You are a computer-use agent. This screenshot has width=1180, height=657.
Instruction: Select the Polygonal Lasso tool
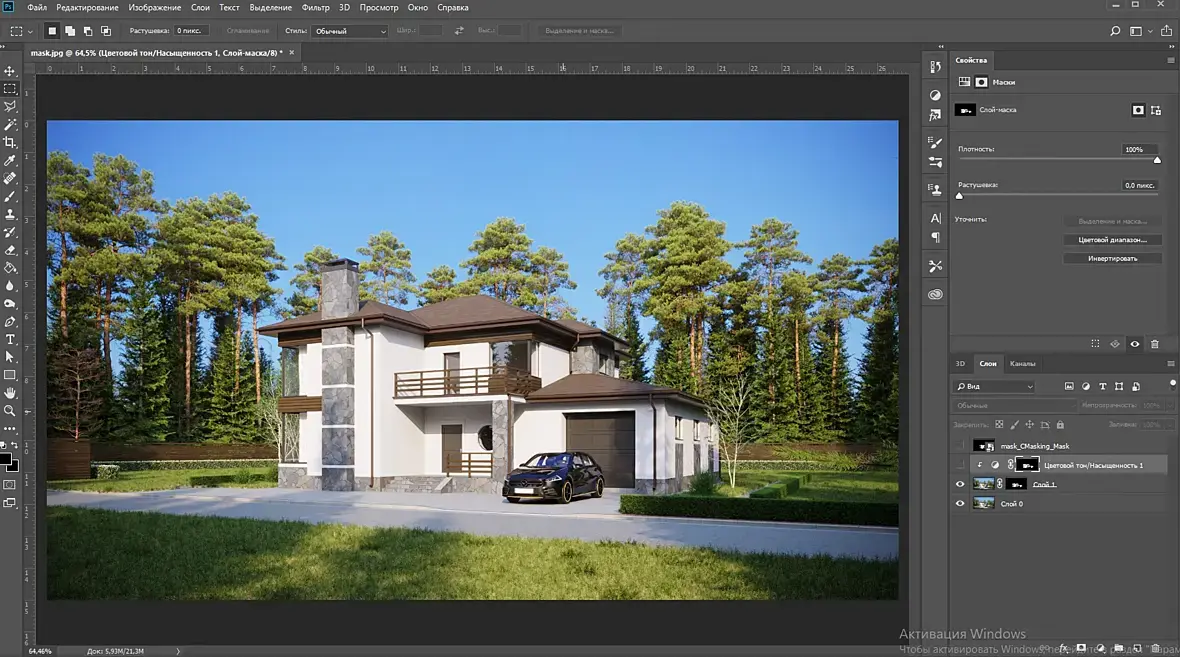tap(10, 107)
